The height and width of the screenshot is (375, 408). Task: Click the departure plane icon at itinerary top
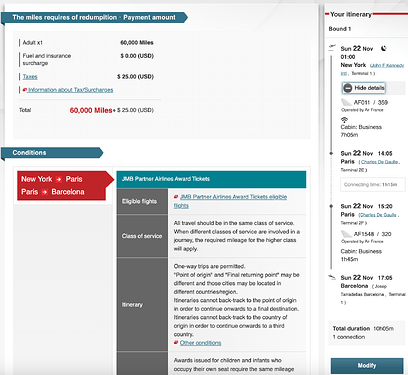point(332,48)
